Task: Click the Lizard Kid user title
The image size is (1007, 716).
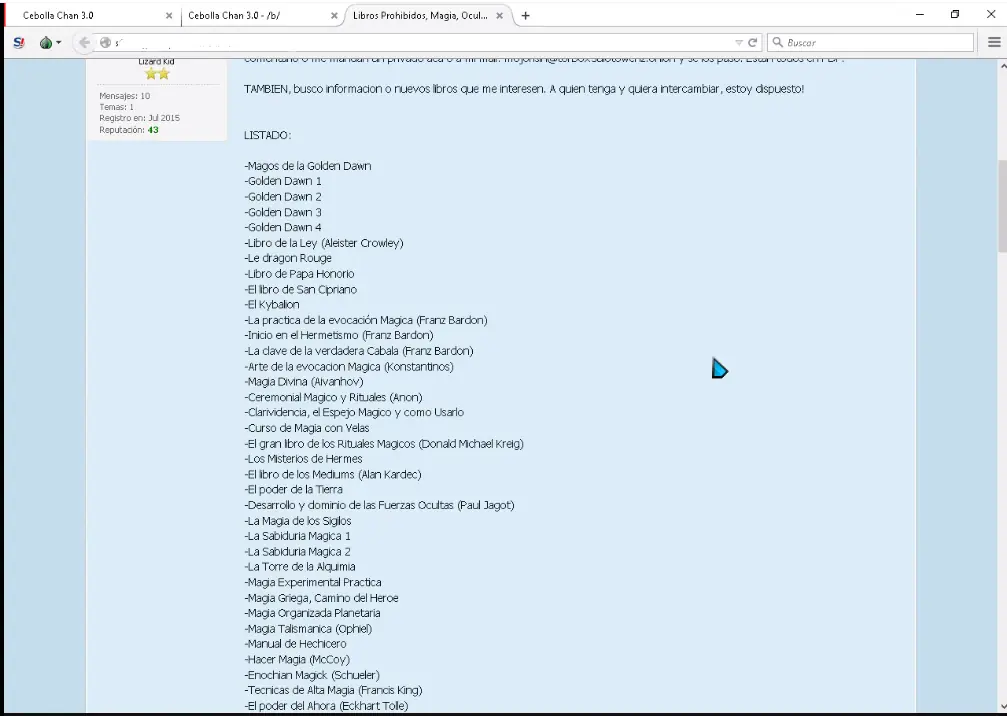Action: [x=157, y=62]
